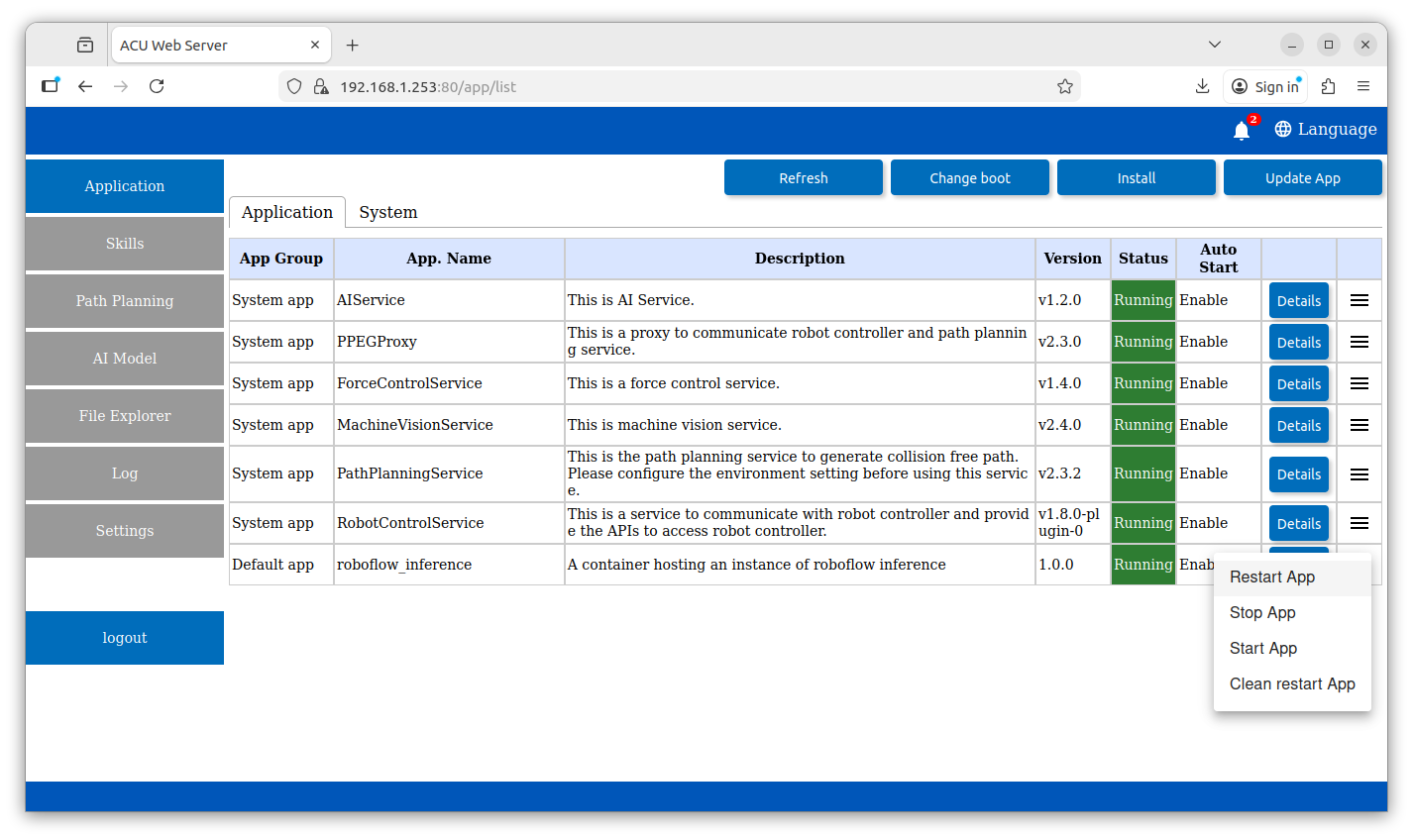Choose Start App from context menu
Image resolution: width=1413 pixels, height=840 pixels.
coord(1292,649)
